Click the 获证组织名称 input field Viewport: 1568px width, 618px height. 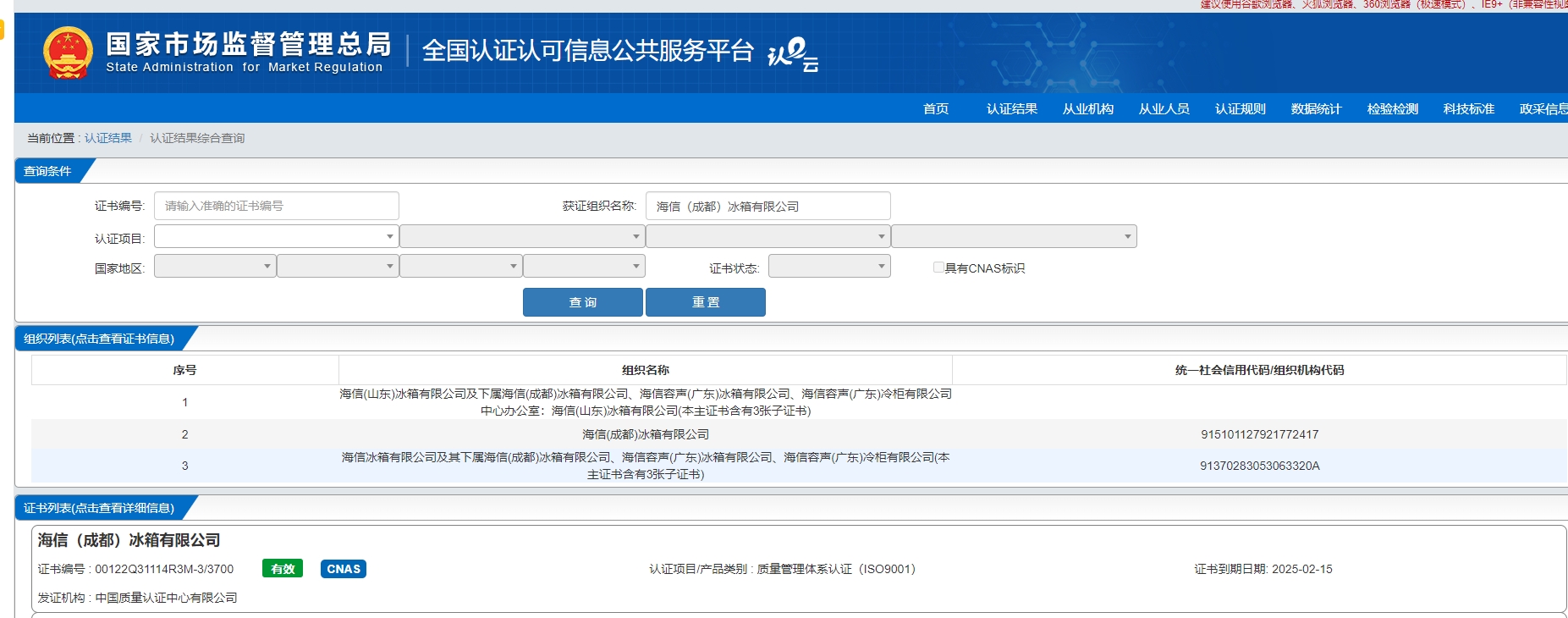coord(768,206)
